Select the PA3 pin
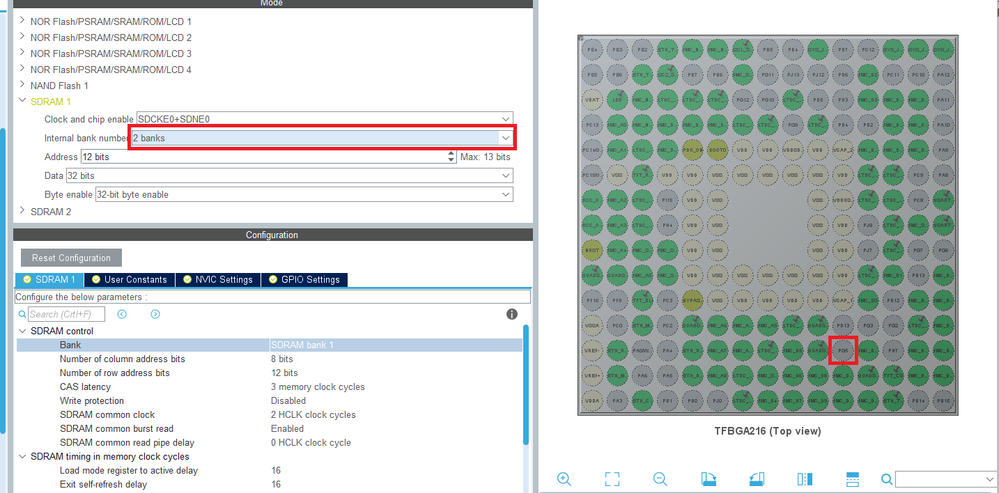The image size is (999, 493). (617, 400)
